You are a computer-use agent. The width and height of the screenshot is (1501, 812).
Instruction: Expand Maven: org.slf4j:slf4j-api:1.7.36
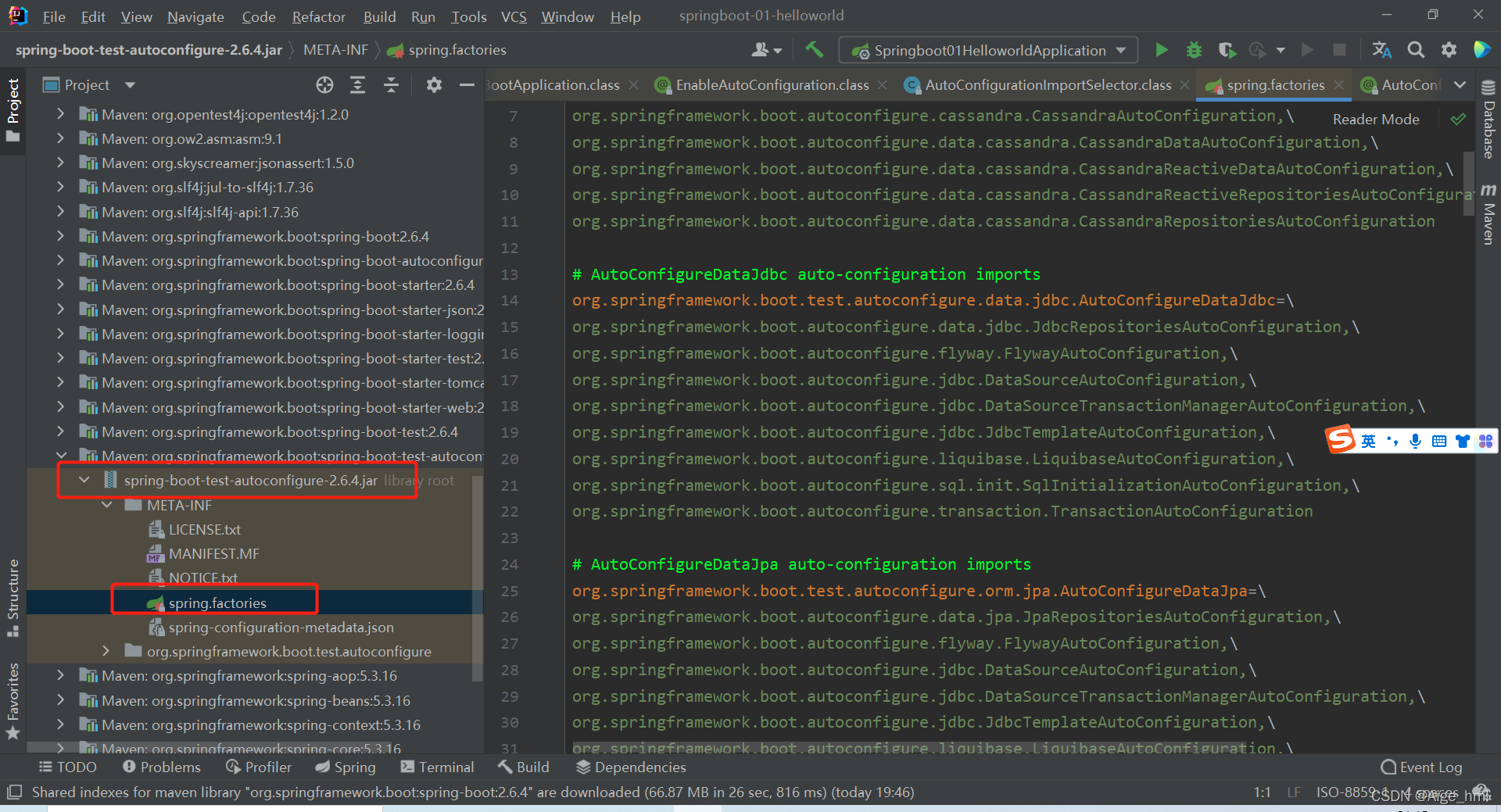tap(61, 212)
